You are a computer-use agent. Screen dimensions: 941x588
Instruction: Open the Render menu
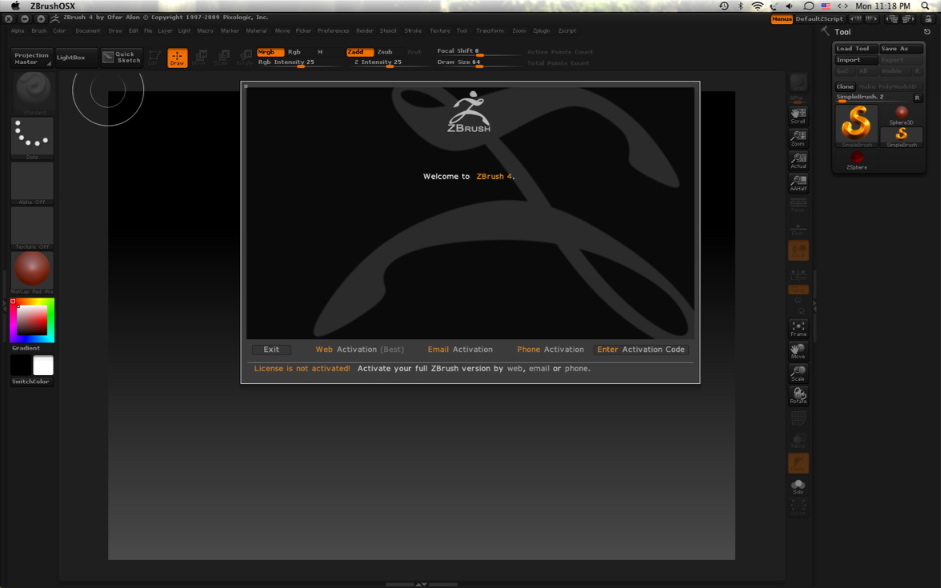coord(367,30)
